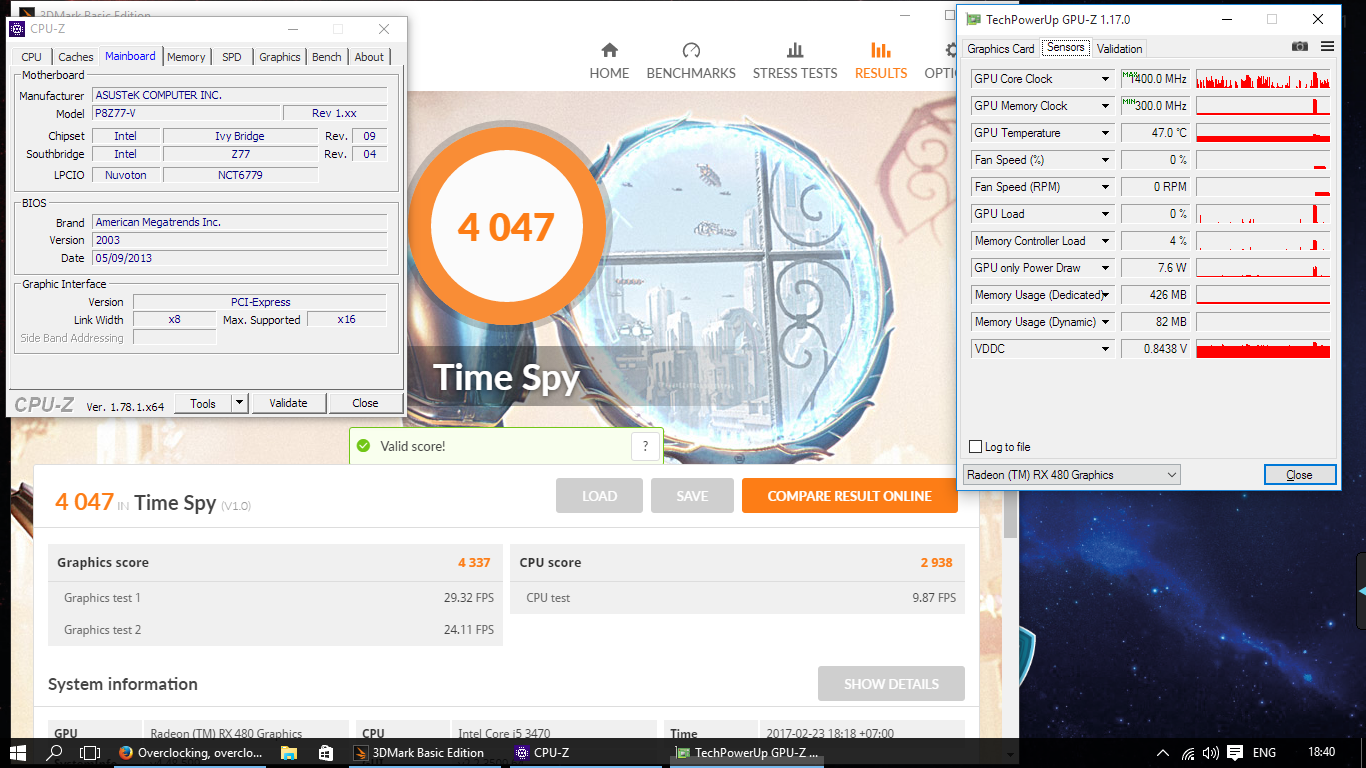
Task: Click the Graphics score value 4 337
Action: tap(474, 562)
